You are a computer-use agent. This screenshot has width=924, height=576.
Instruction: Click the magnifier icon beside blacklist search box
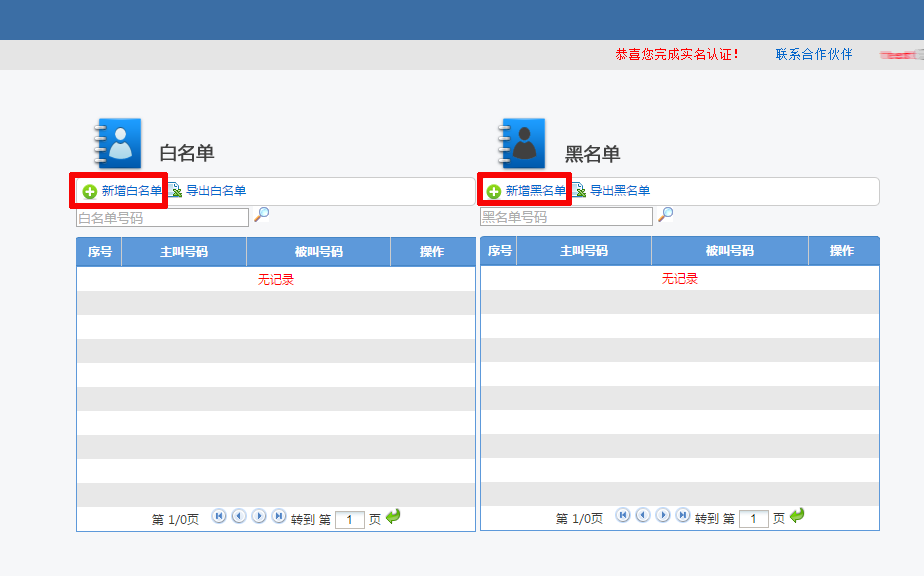[x=666, y=216]
